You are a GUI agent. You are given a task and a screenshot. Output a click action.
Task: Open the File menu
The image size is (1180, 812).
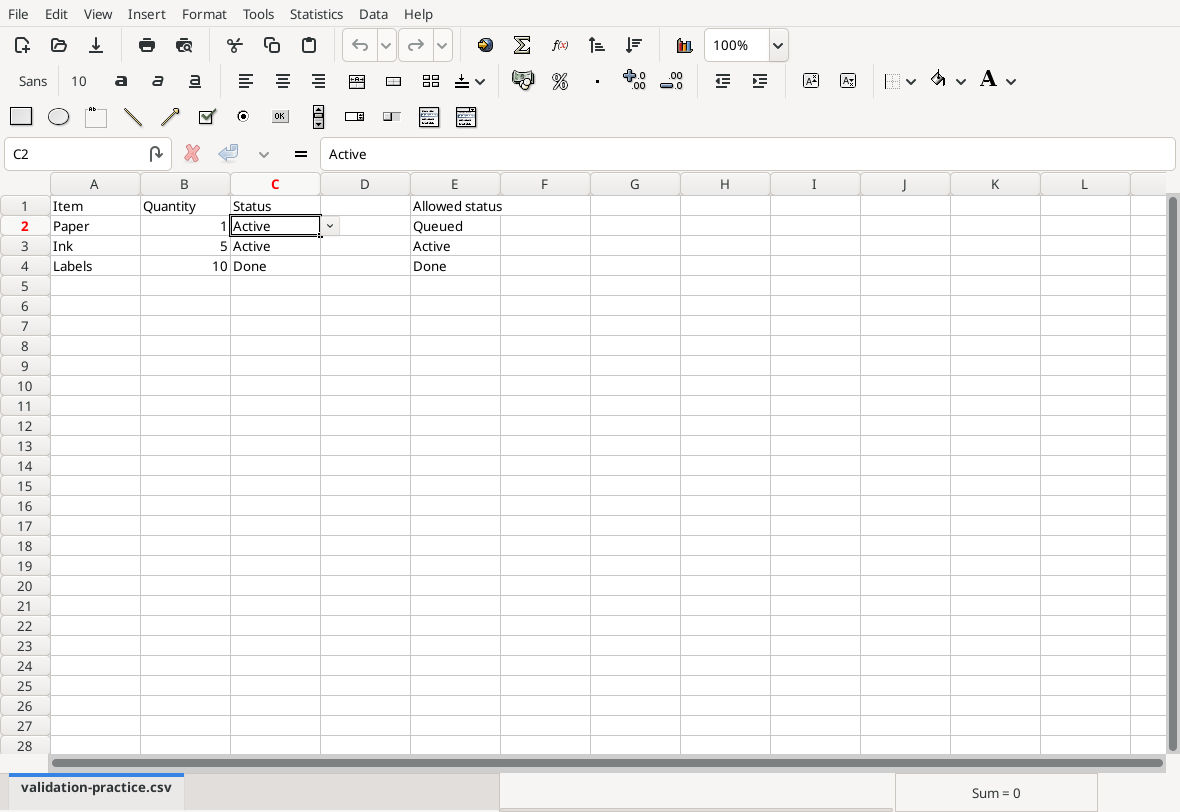pyautogui.click(x=18, y=14)
